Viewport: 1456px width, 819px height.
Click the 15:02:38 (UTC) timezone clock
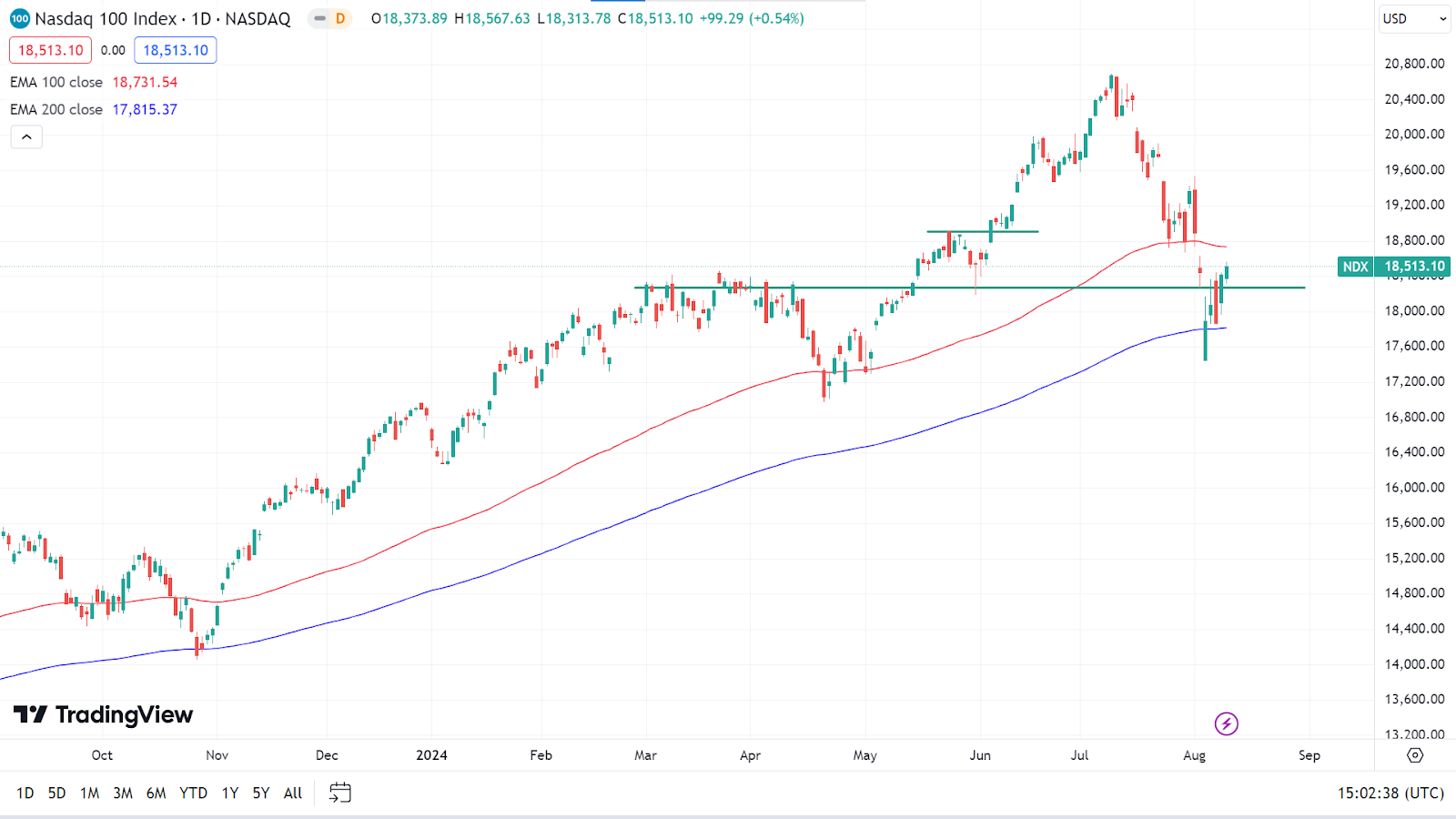[x=1390, y=793]
